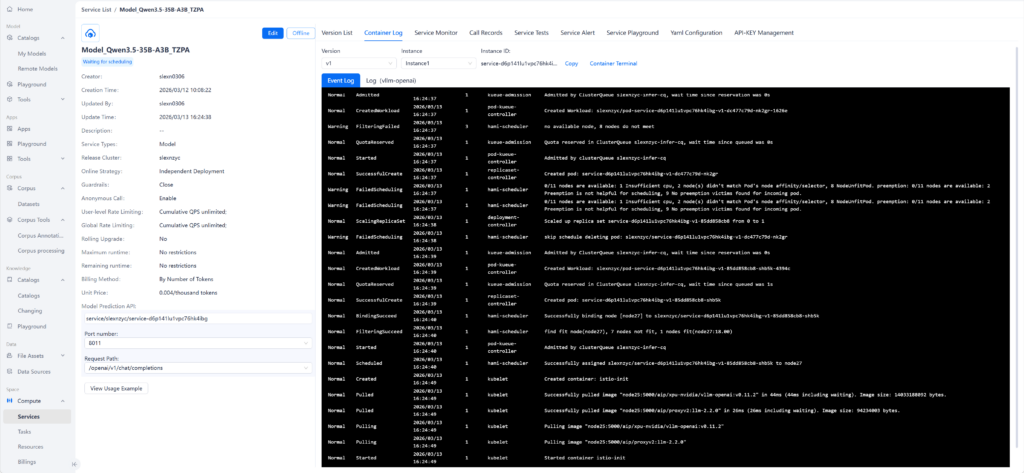Click the File Assets icon
Viewport: 1024px width, 473px height.
[x=9, y=355]
